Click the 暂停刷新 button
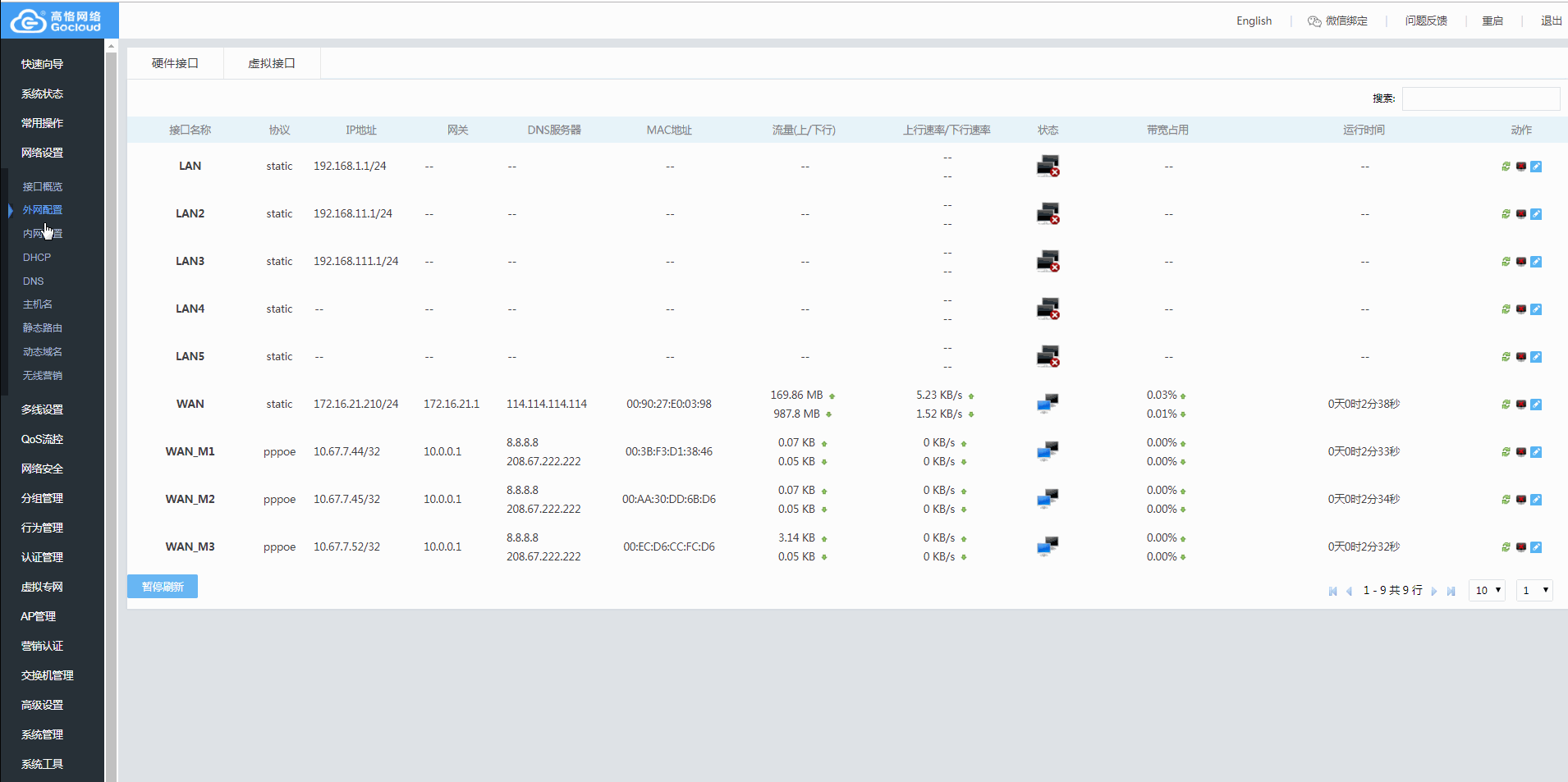Image resolution: width=1568 pixels, height=782 pixels. coord(163,587)
